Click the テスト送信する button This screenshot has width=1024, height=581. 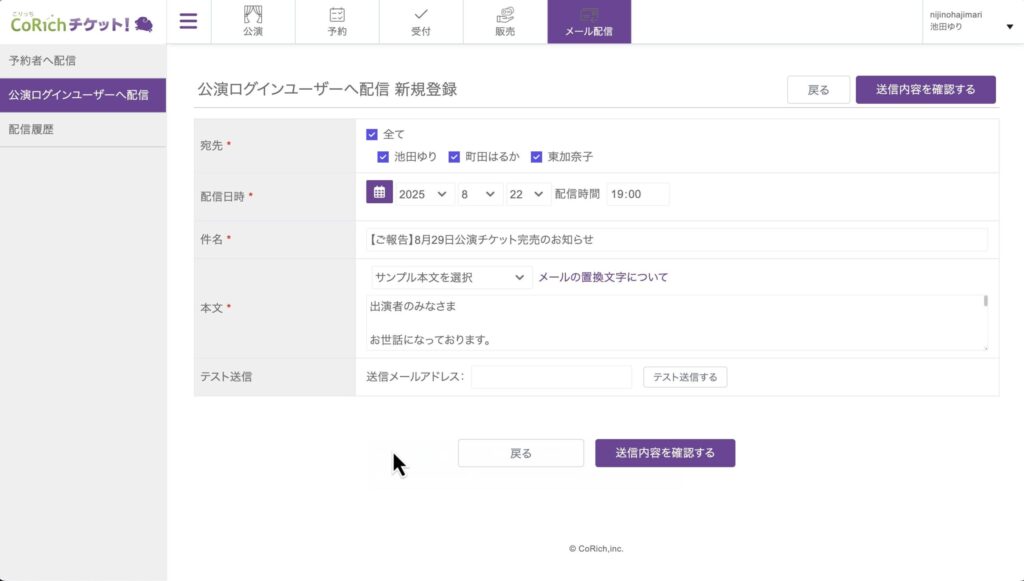pos(685,377)
